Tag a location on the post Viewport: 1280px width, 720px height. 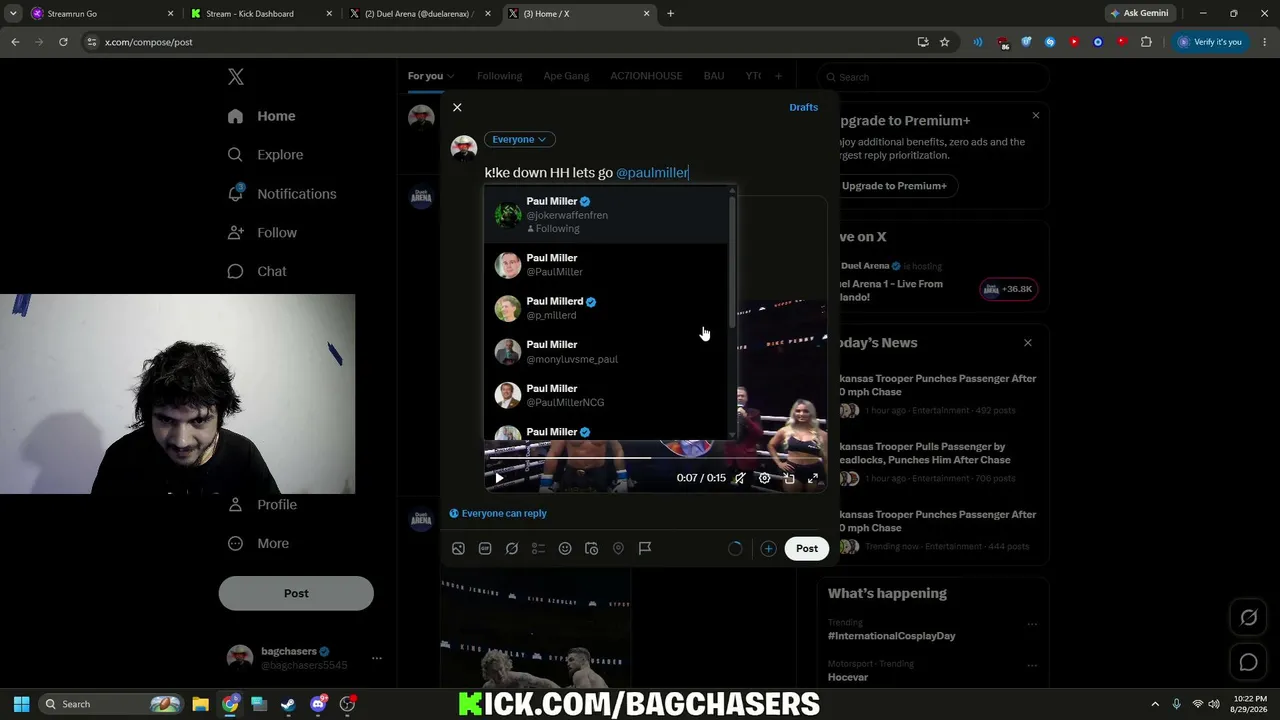pos(618,548)
